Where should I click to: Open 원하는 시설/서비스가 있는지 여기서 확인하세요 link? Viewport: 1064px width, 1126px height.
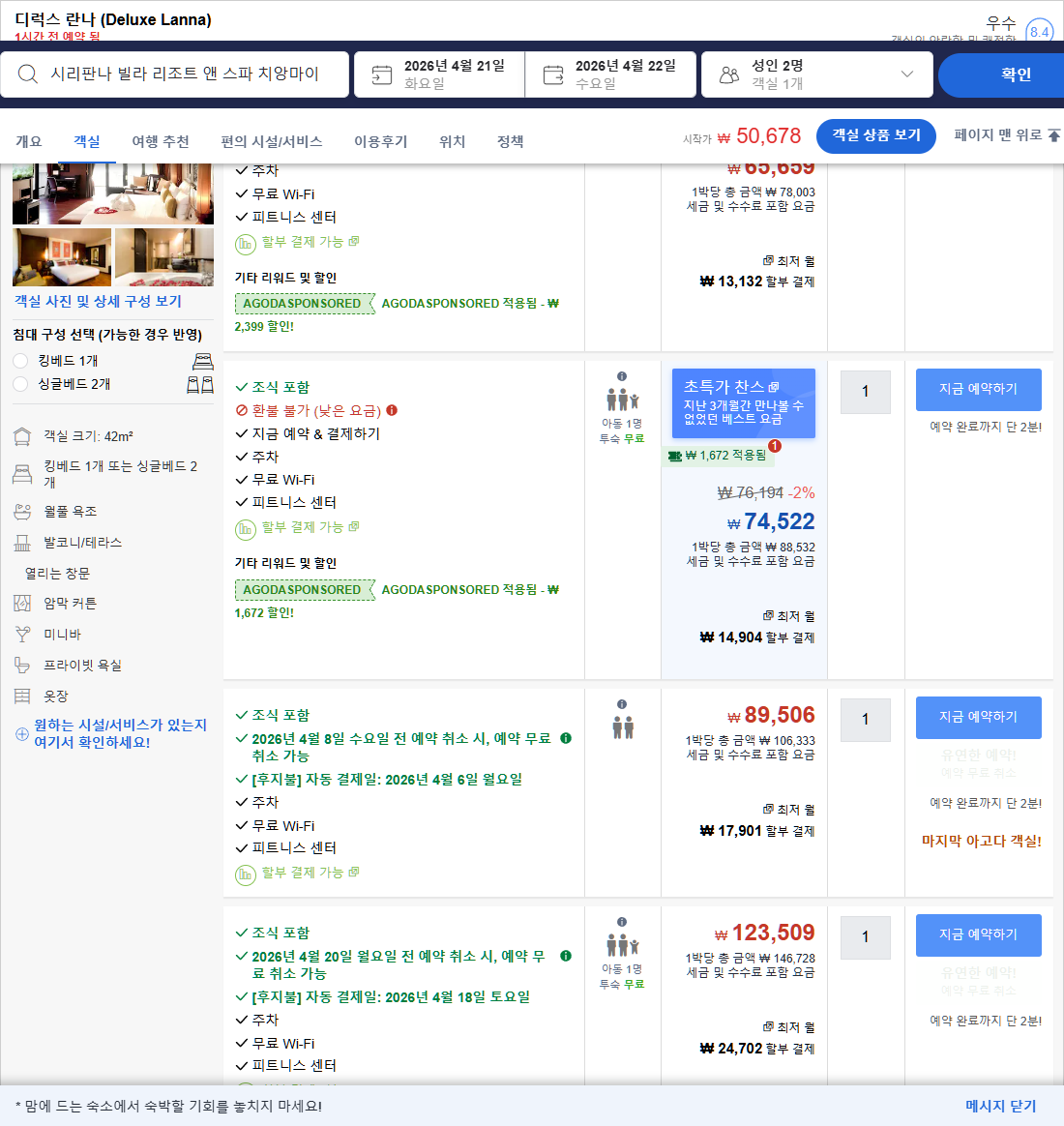[121, 733]
